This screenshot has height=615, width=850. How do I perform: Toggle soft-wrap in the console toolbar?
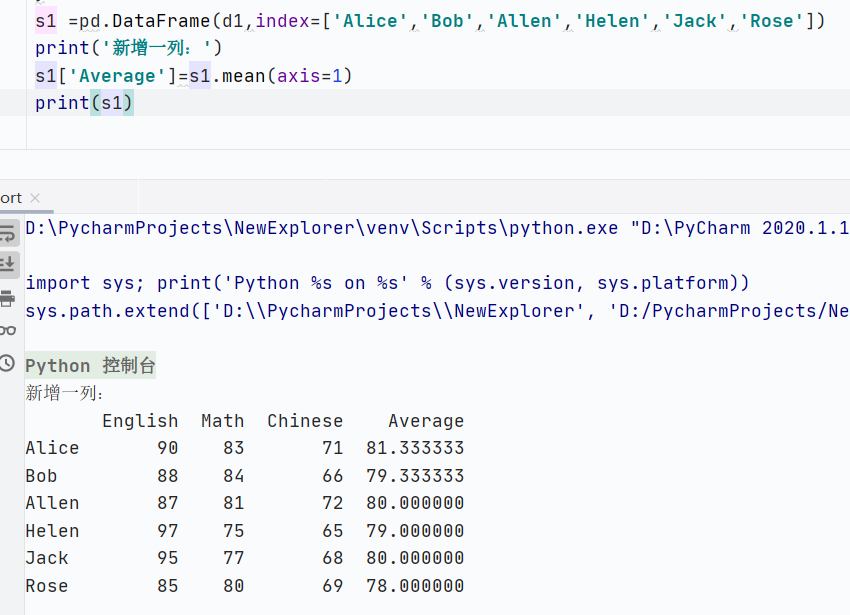click(7, 233)
